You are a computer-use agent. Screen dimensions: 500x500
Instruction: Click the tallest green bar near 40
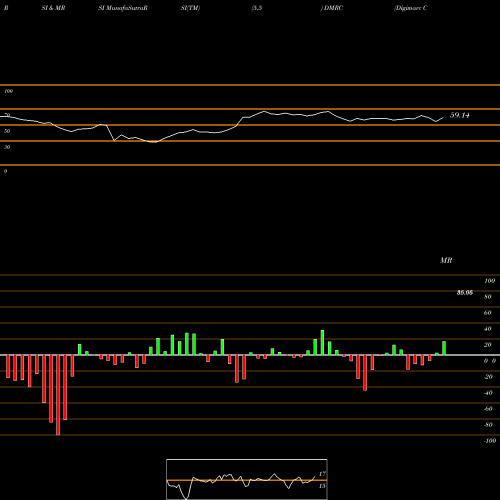coord(322,343)
